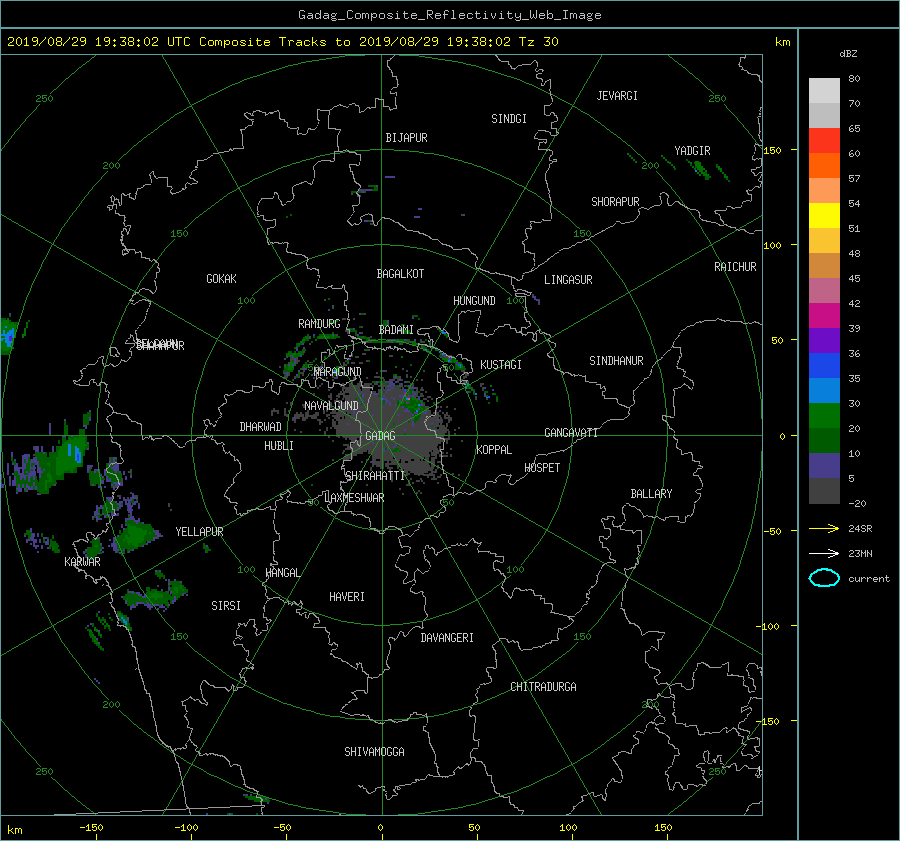Click the GANGAVATI city label
This screenshot has width=900, height=841.
tap(571, 433)
